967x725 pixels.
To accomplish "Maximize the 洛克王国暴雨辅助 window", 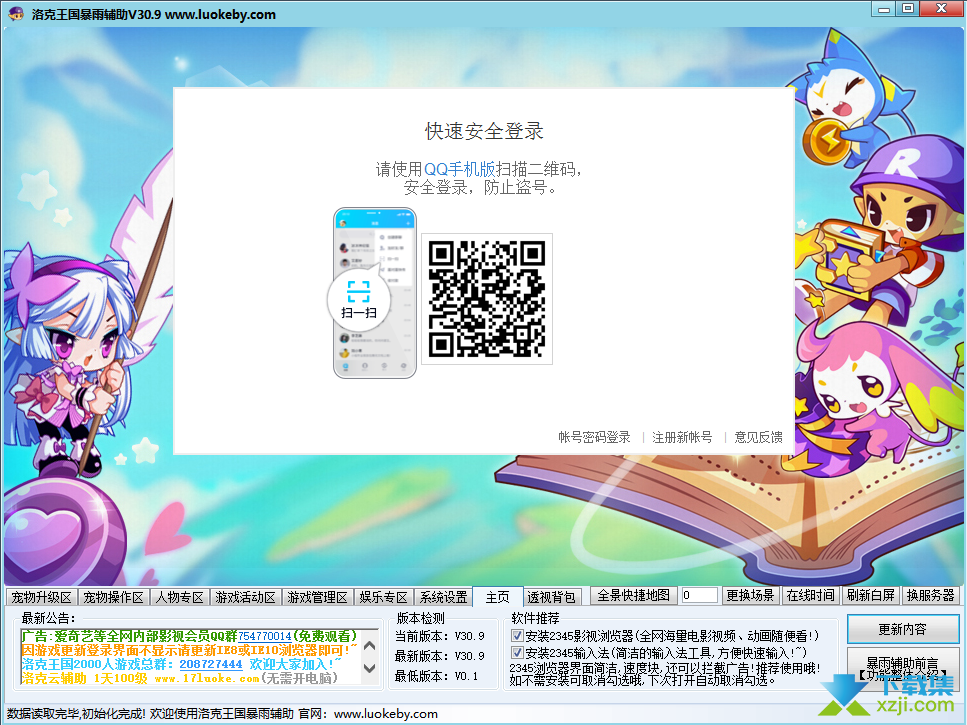I will pos(908,9).
